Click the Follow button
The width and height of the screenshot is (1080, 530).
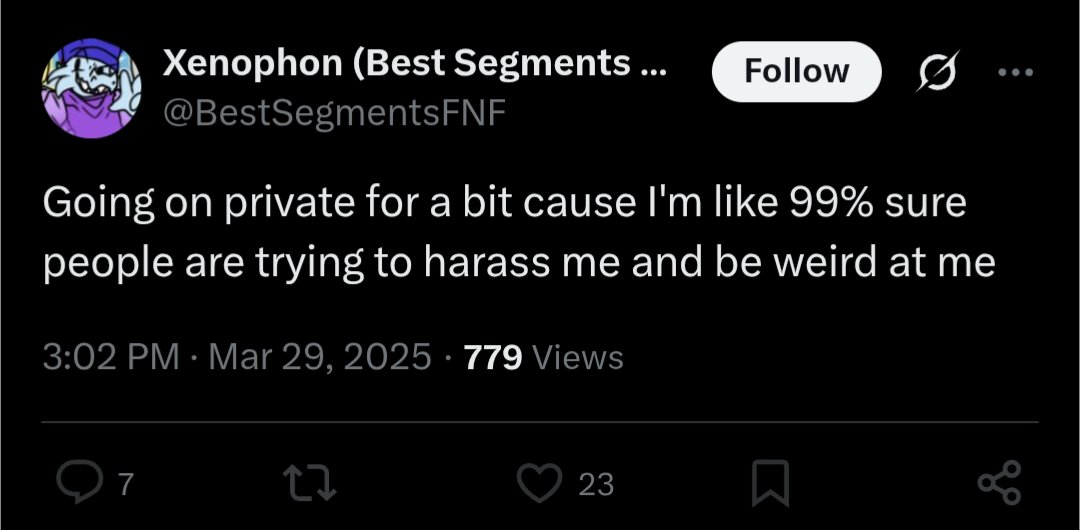[x=796, y=71]
